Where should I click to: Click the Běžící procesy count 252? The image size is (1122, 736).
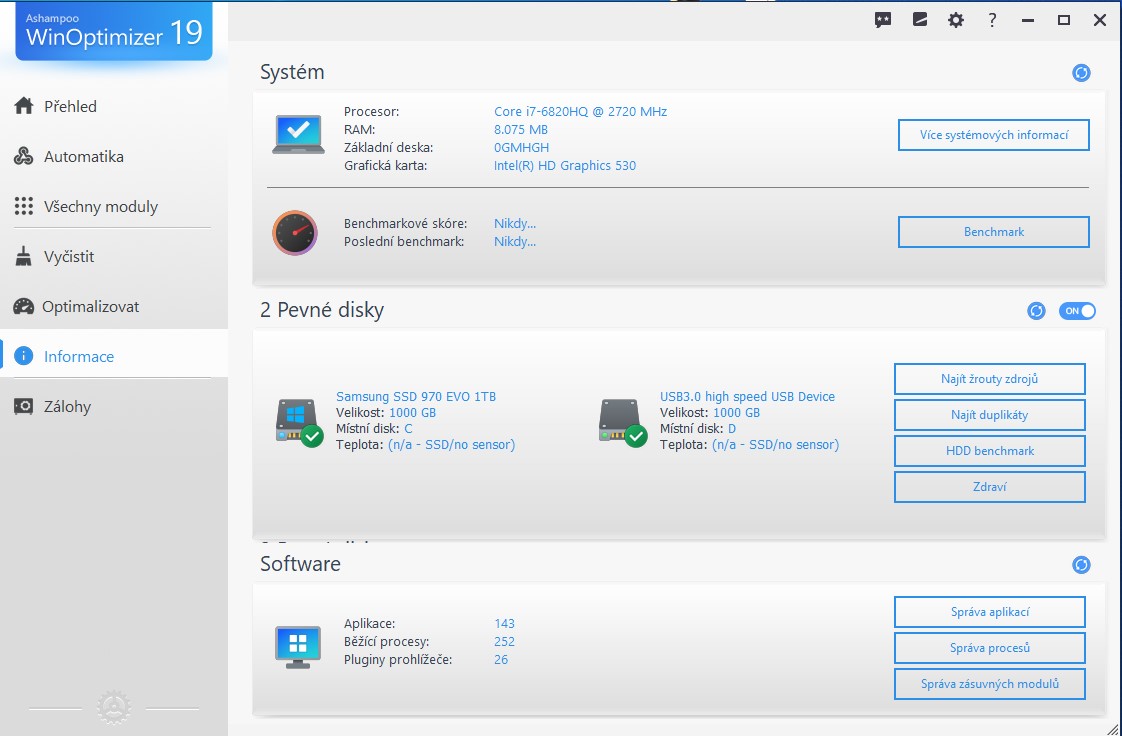(504, 642)
